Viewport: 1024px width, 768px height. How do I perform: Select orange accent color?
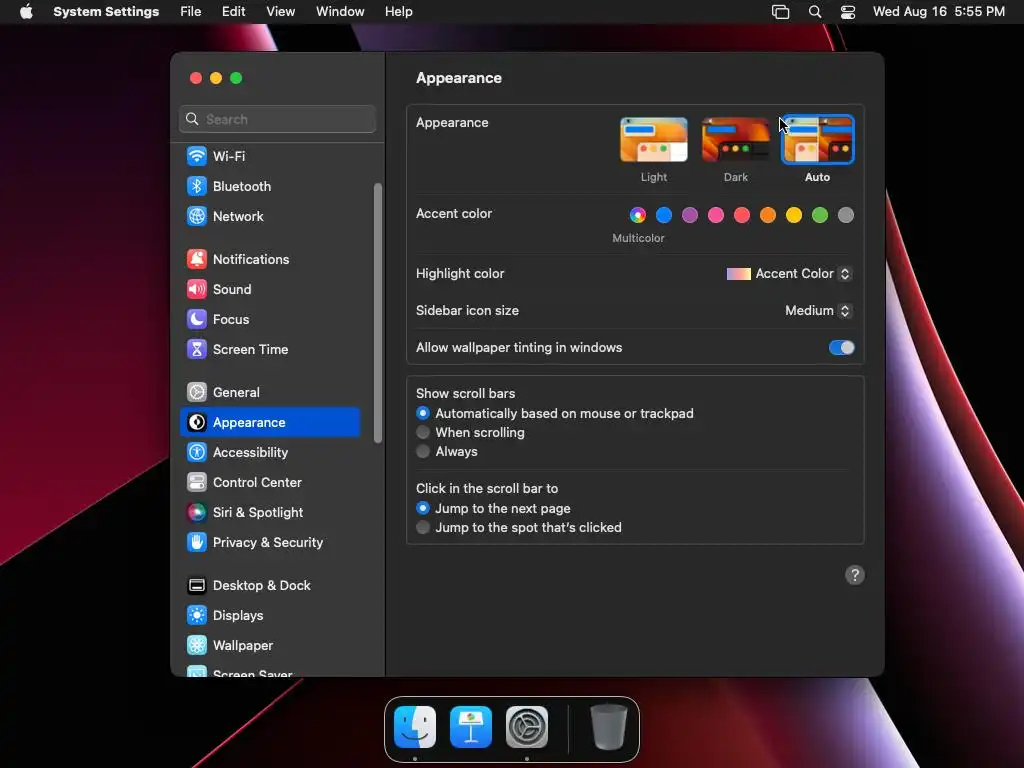coord(768,215)
